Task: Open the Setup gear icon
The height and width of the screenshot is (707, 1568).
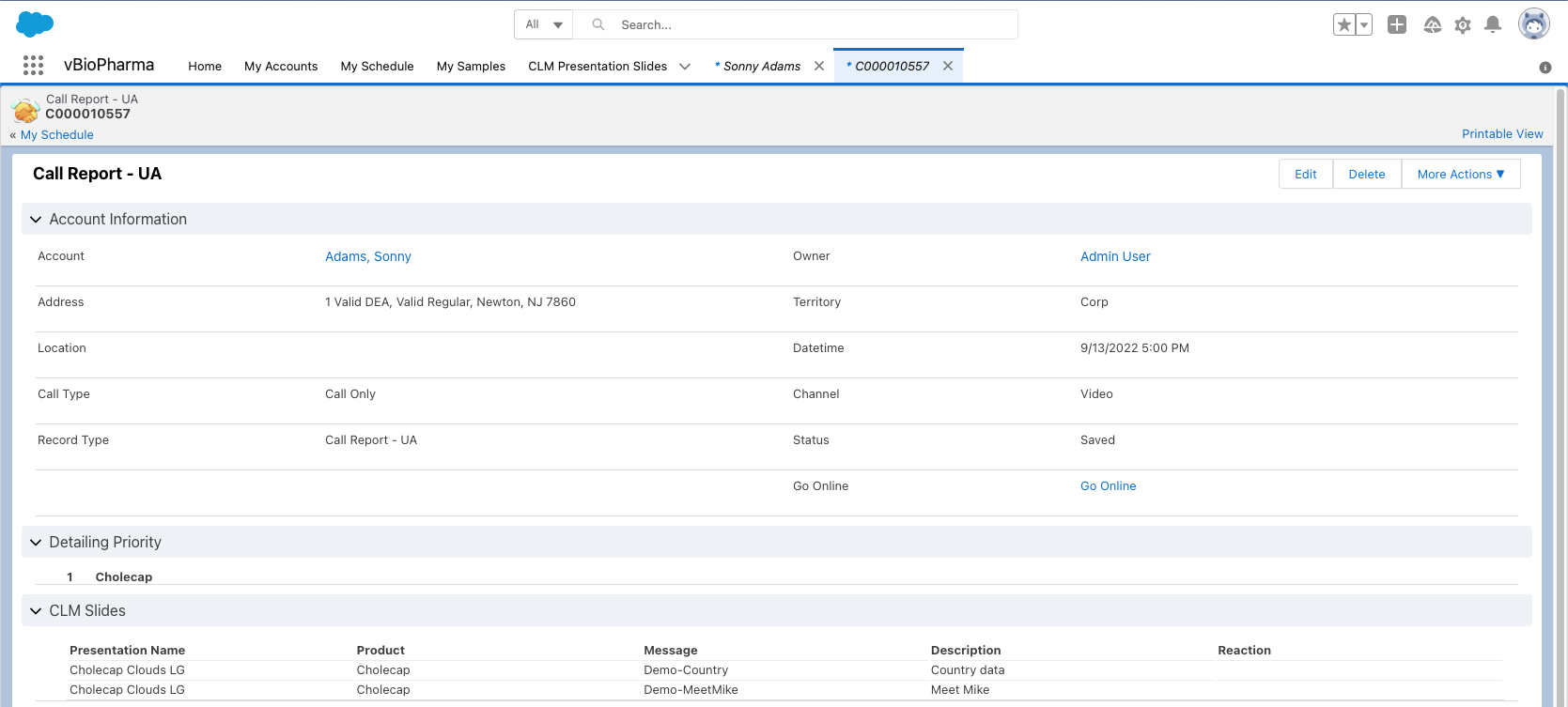Action: pos(1462,25)
